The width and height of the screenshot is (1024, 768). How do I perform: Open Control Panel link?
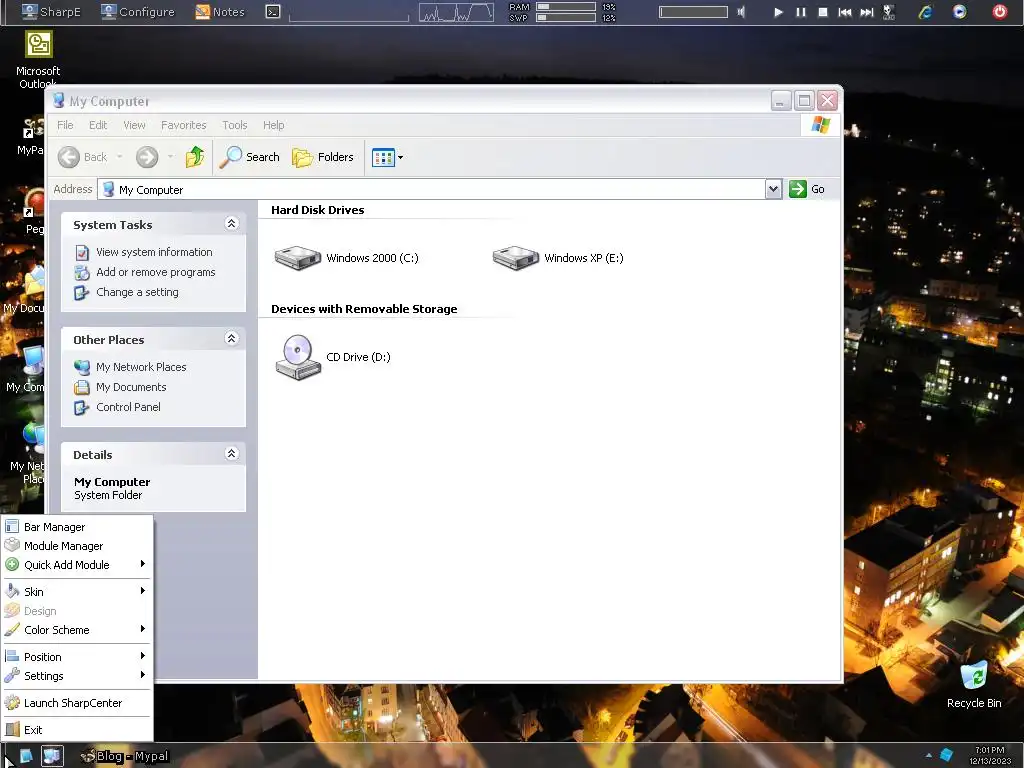[x=128, y=407]
